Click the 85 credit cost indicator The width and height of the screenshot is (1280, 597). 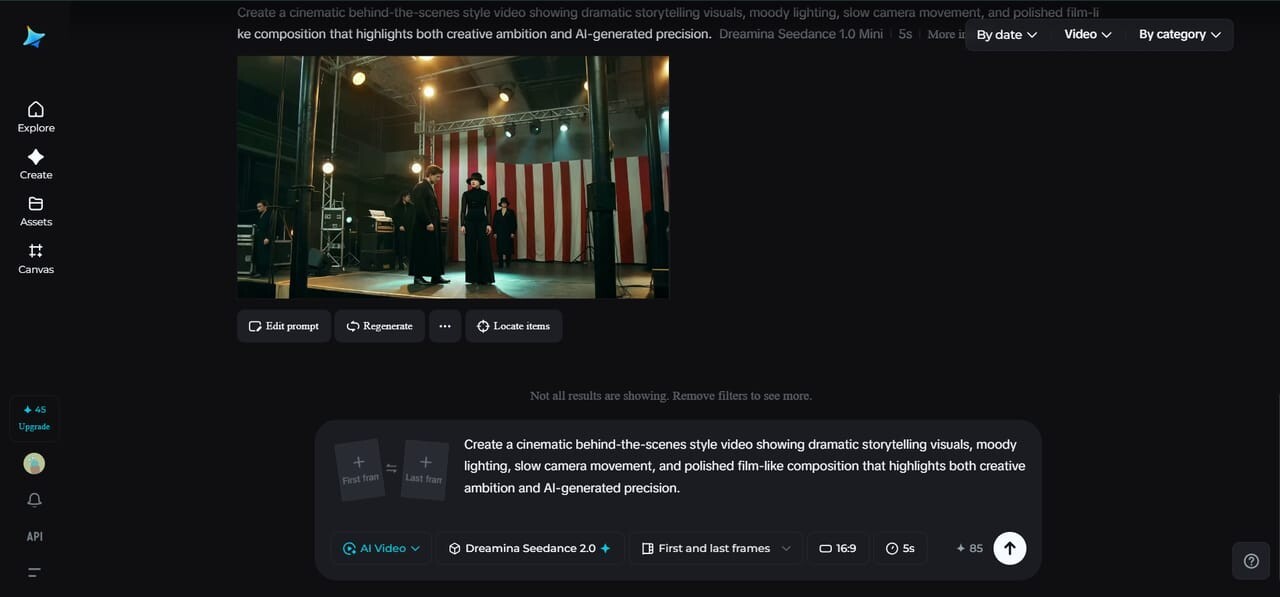tap(969, 548)
